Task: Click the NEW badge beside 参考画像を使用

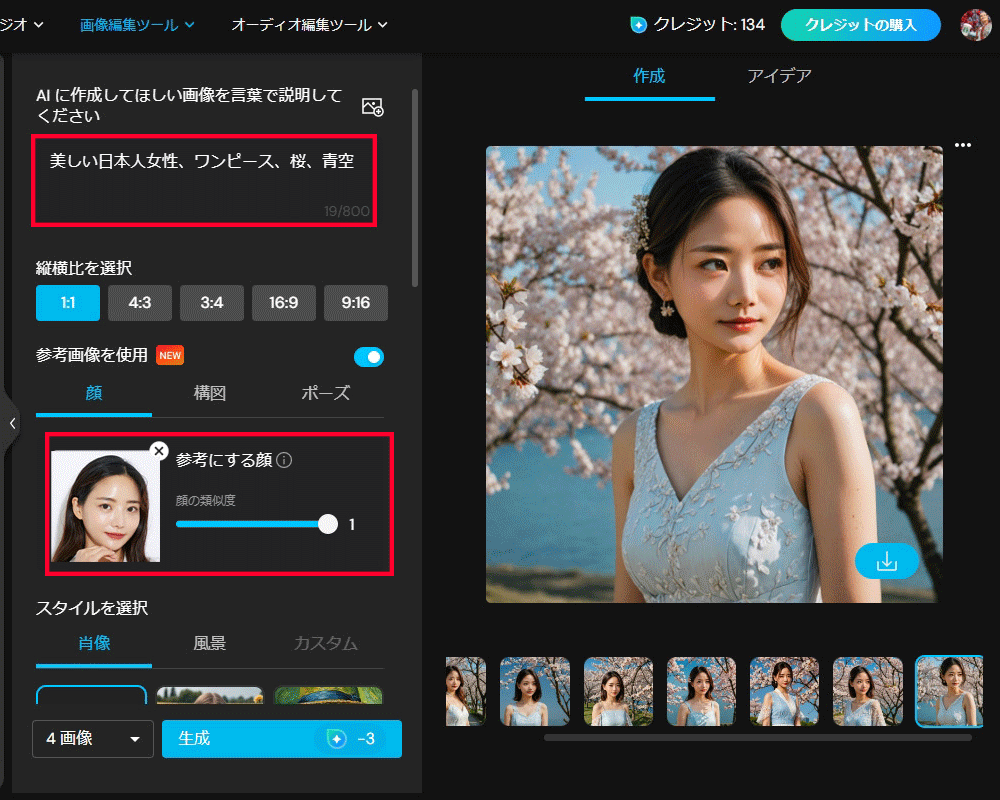Action: coord(170,355)
